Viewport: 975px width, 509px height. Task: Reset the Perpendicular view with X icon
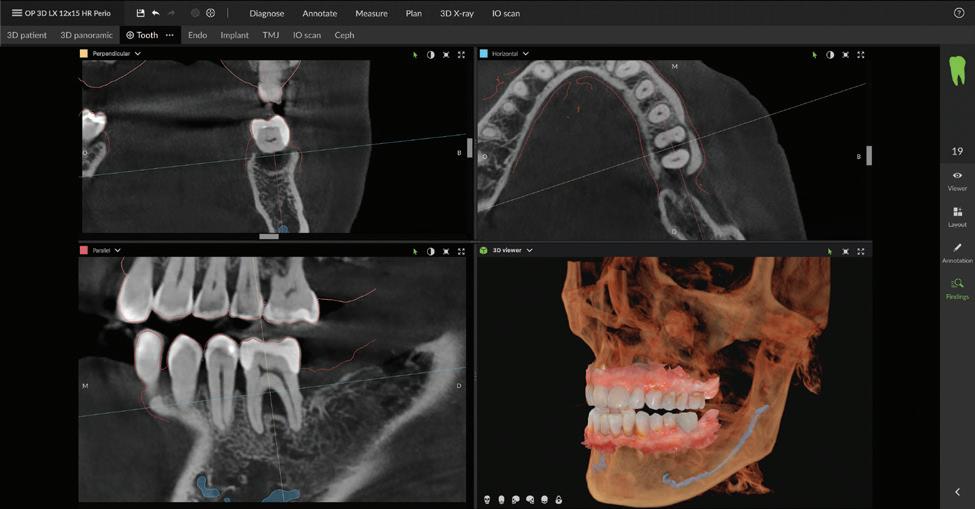point(446,55)
